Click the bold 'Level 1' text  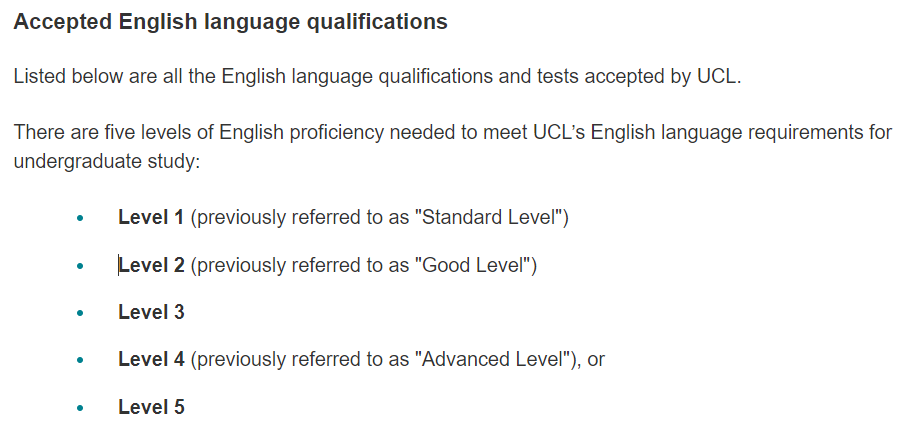pos(151,217)
